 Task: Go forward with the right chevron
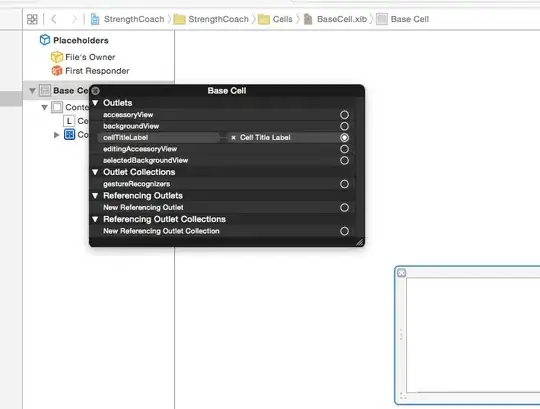[x=74, y=19]
